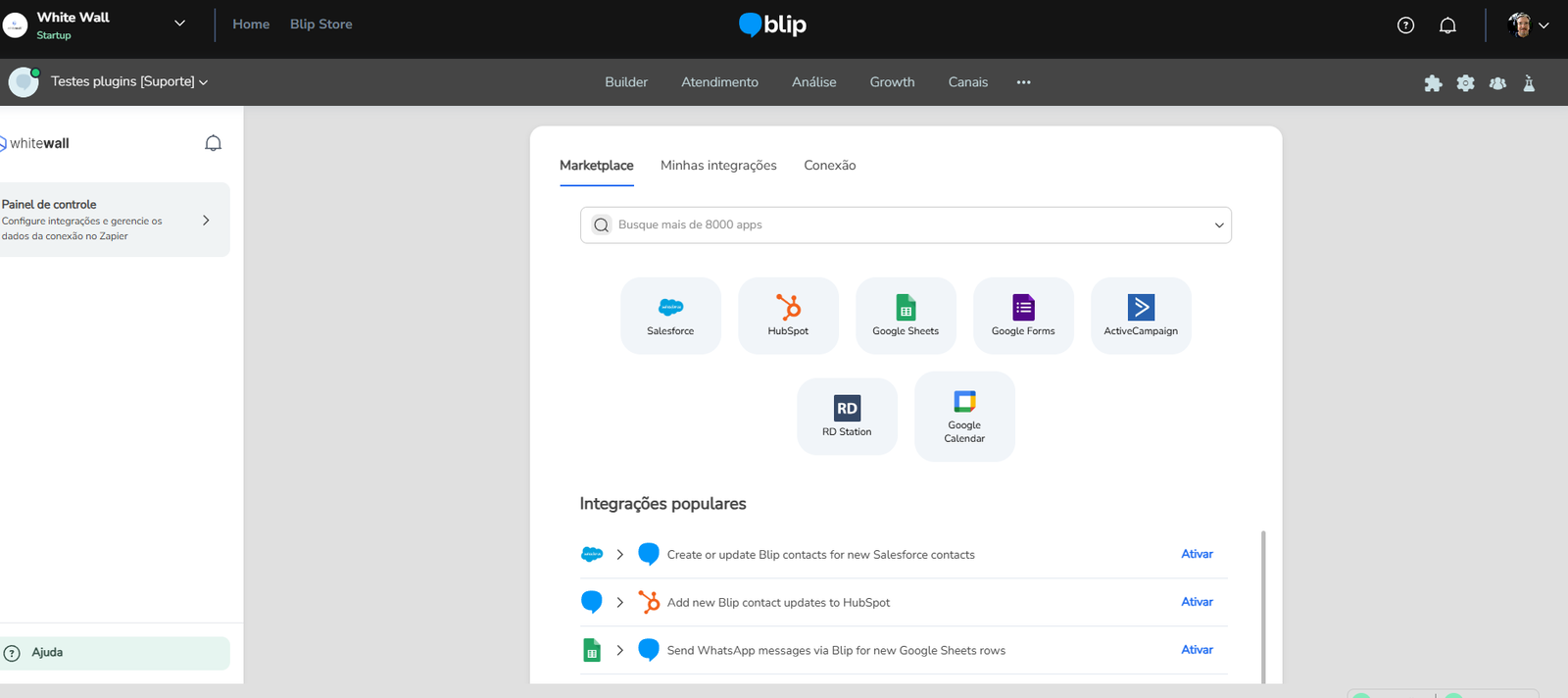The image size is (1568, 698).
Task: Click Google Sheets icon in third integration row
Action: [592, 650]
